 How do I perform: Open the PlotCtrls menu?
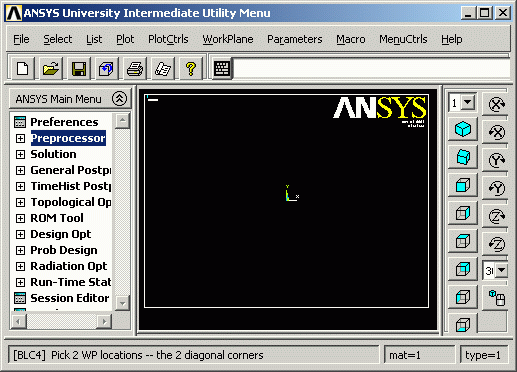pyautogui.click(x=168, y=39)
